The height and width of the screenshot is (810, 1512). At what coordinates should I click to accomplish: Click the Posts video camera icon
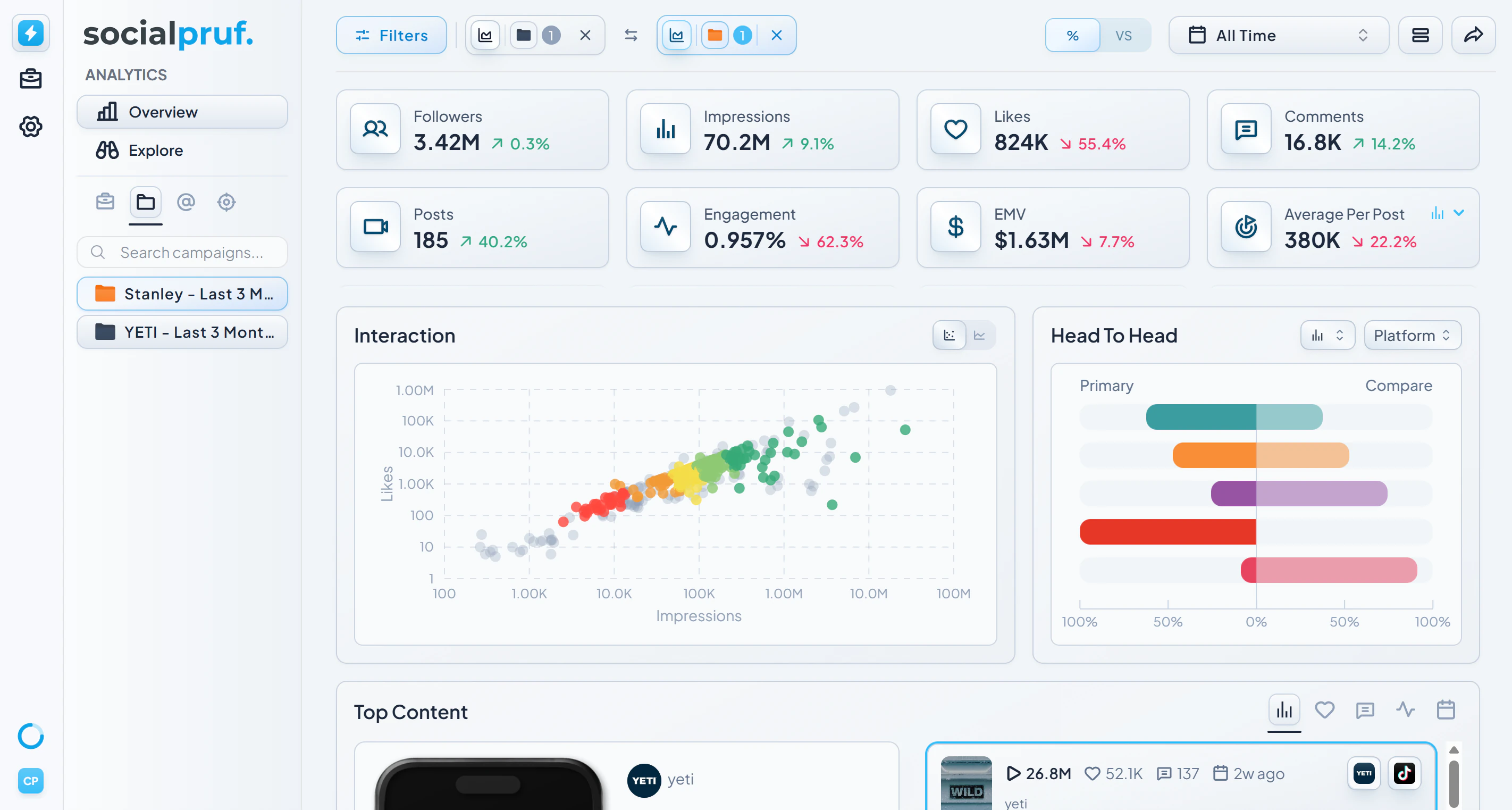(376, 227)
